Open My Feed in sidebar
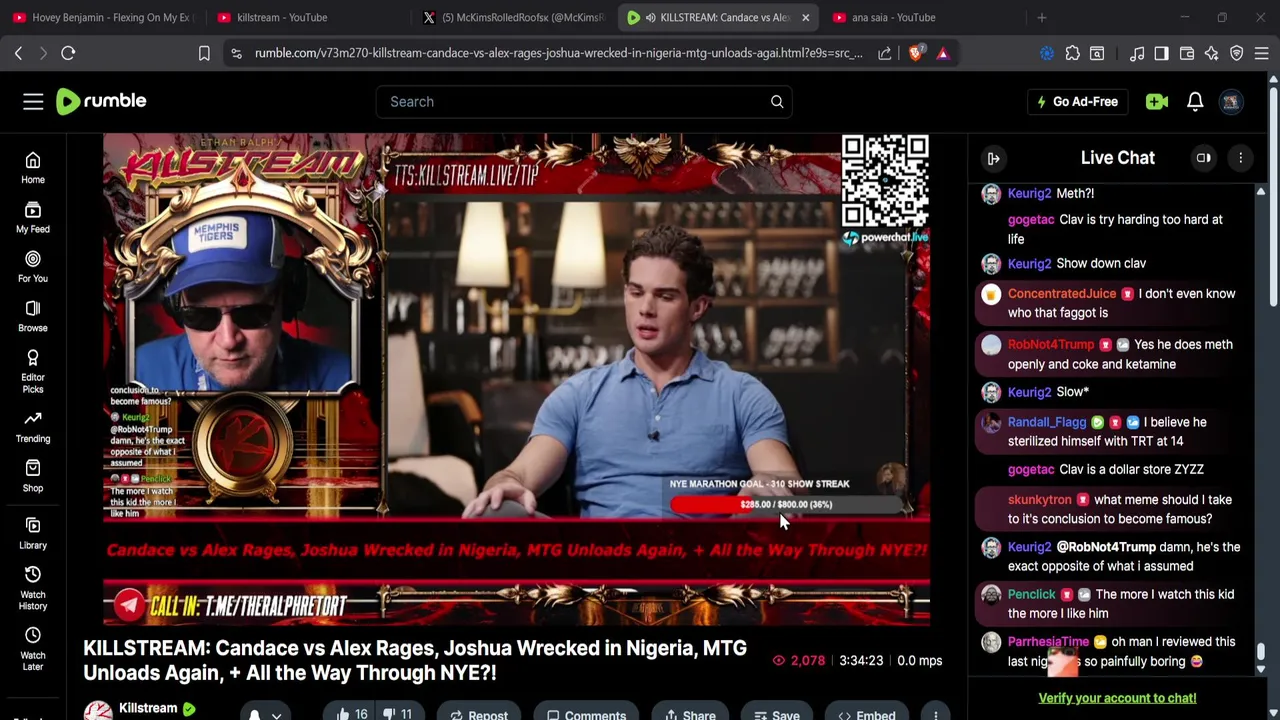Screen dimensions: 1280x720 [x=33, y=217]
